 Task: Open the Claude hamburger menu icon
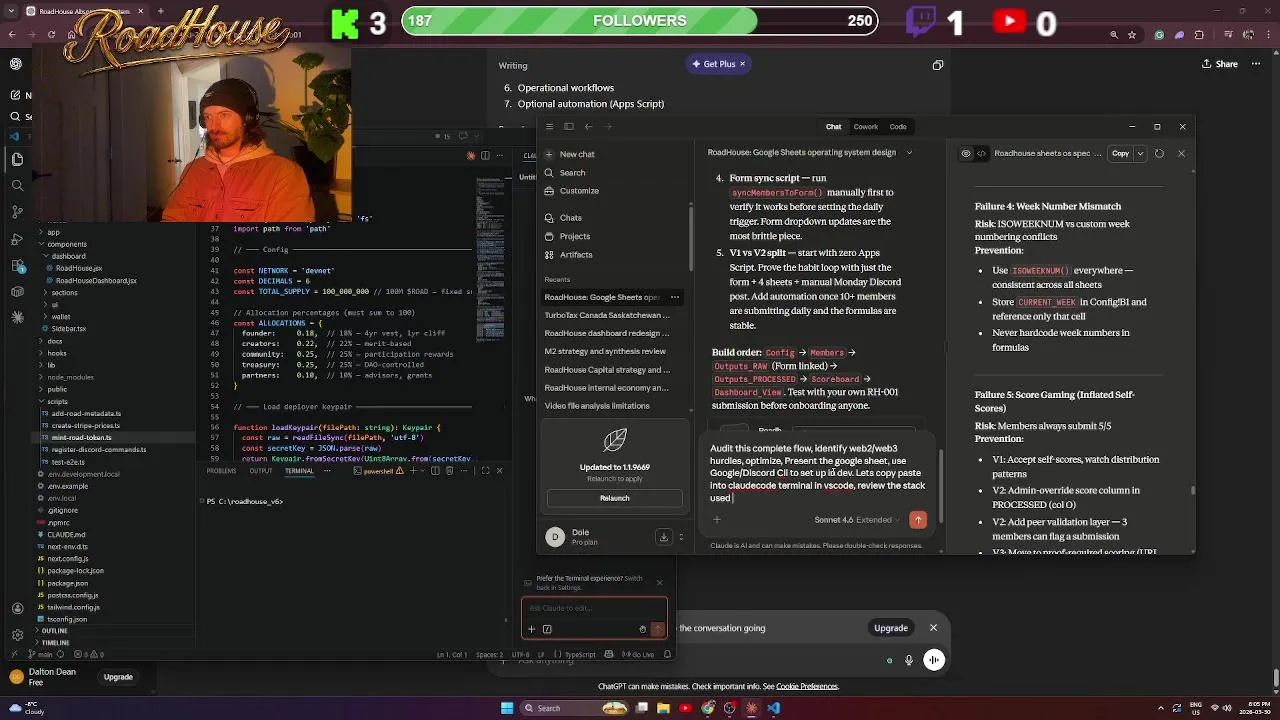(548, 126)
